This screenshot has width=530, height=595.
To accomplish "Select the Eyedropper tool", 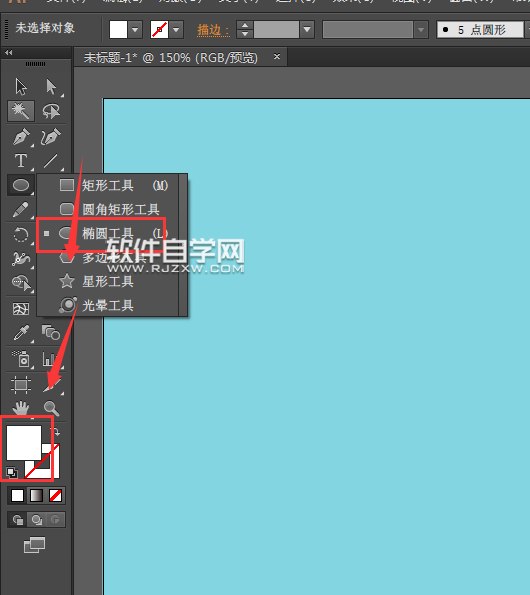I will [21, 333].
